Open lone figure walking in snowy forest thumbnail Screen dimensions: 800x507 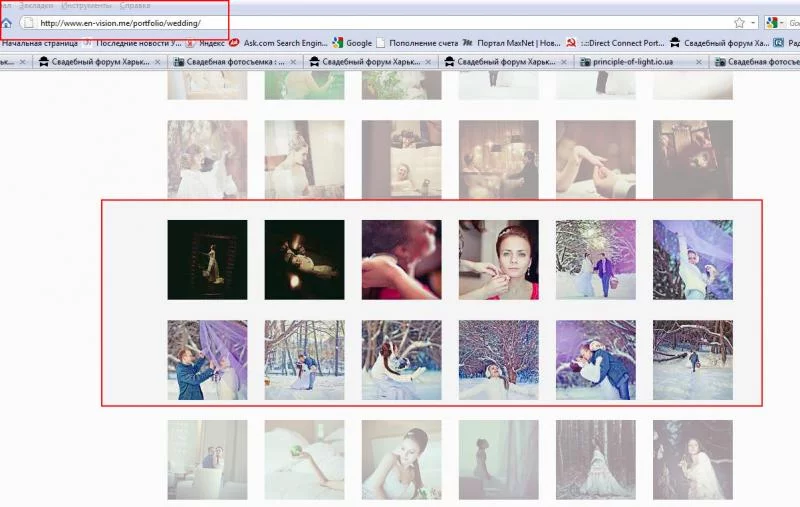[693, 360]
